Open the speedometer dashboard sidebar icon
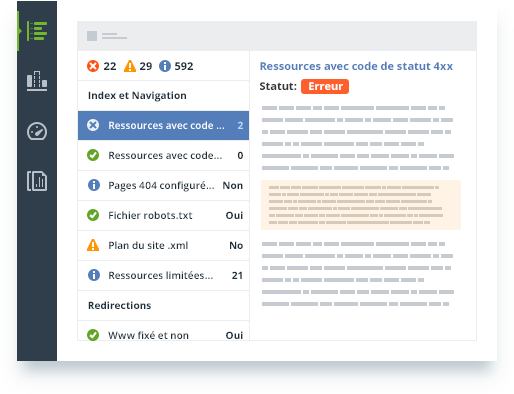Viewport: 514px width, 394px height. 37,131
